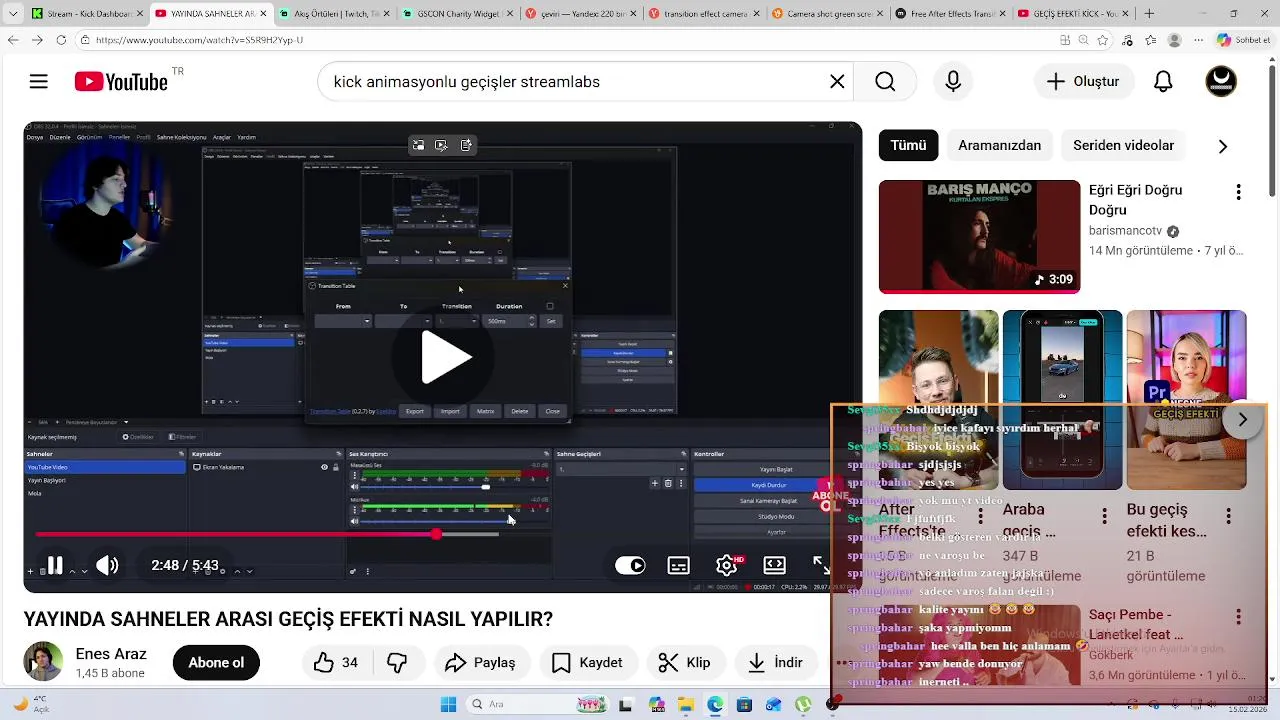This screenshot has width=1280, height=720.
Task: Pause the video
Action: pyautogui.click(x=55, y=566)
